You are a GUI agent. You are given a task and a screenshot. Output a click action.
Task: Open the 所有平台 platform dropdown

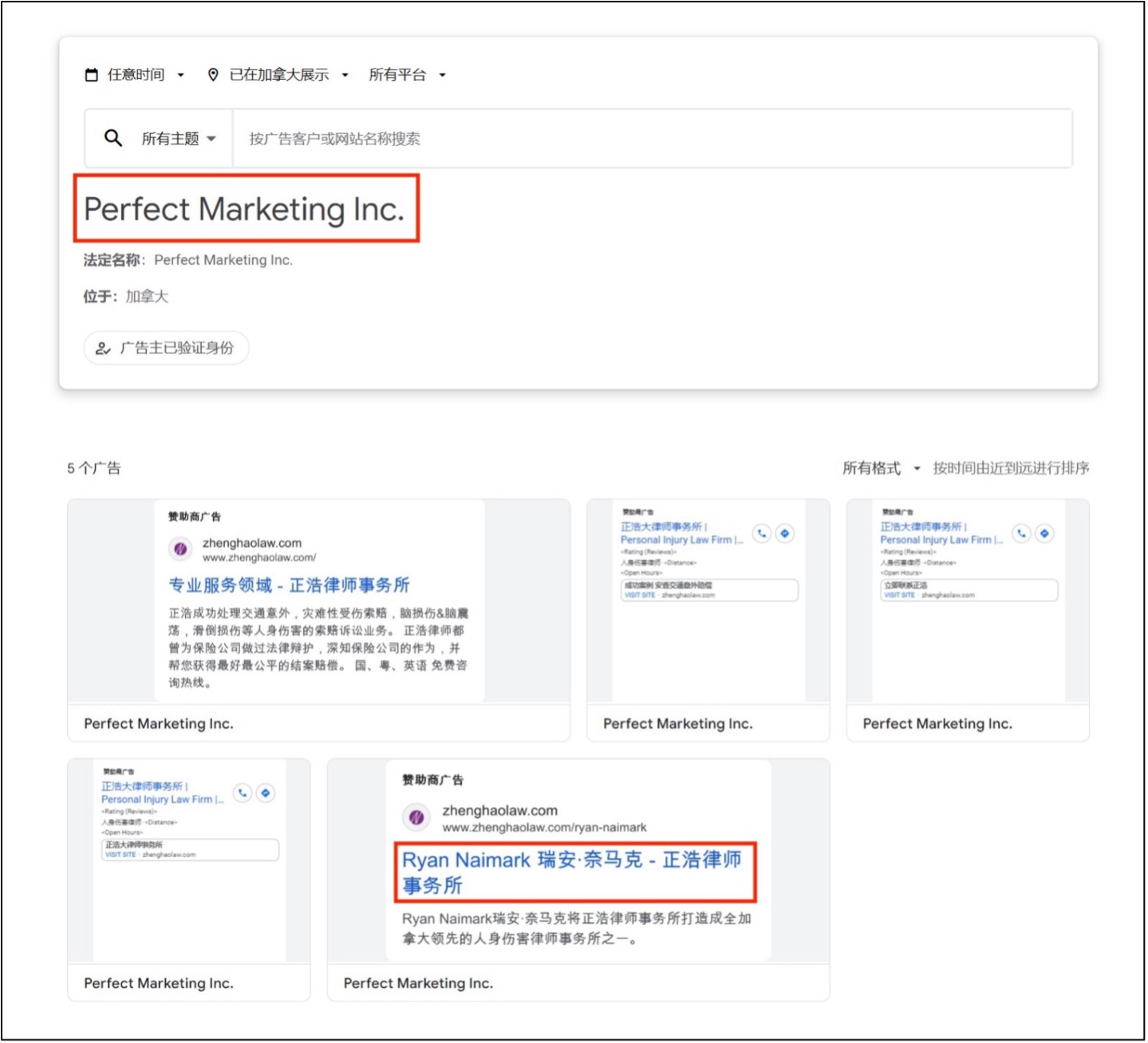(407, 75)
